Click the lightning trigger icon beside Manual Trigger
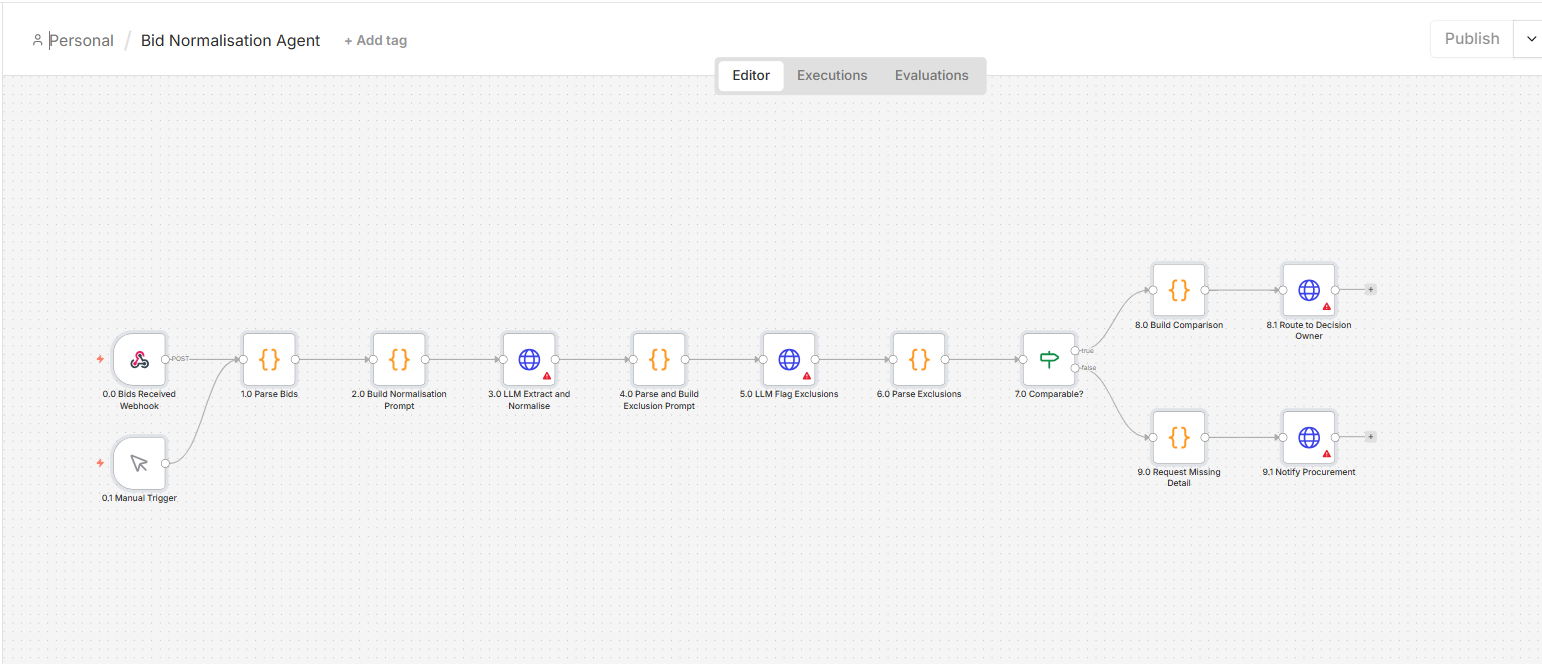Image resolution: width=1542 pixels, height=664 pixels. tap(100, 463)
